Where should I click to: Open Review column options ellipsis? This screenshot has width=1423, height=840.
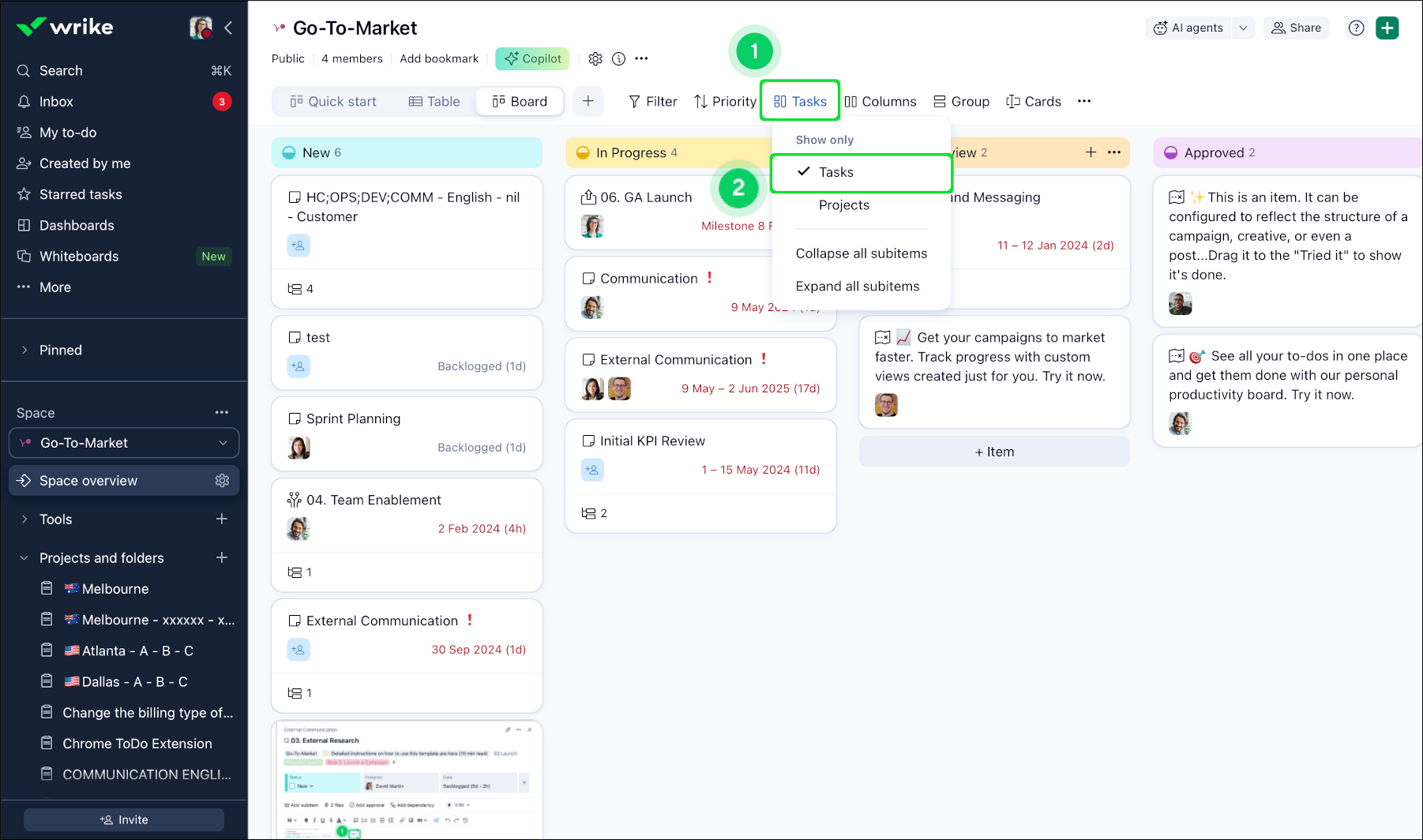1114,152
